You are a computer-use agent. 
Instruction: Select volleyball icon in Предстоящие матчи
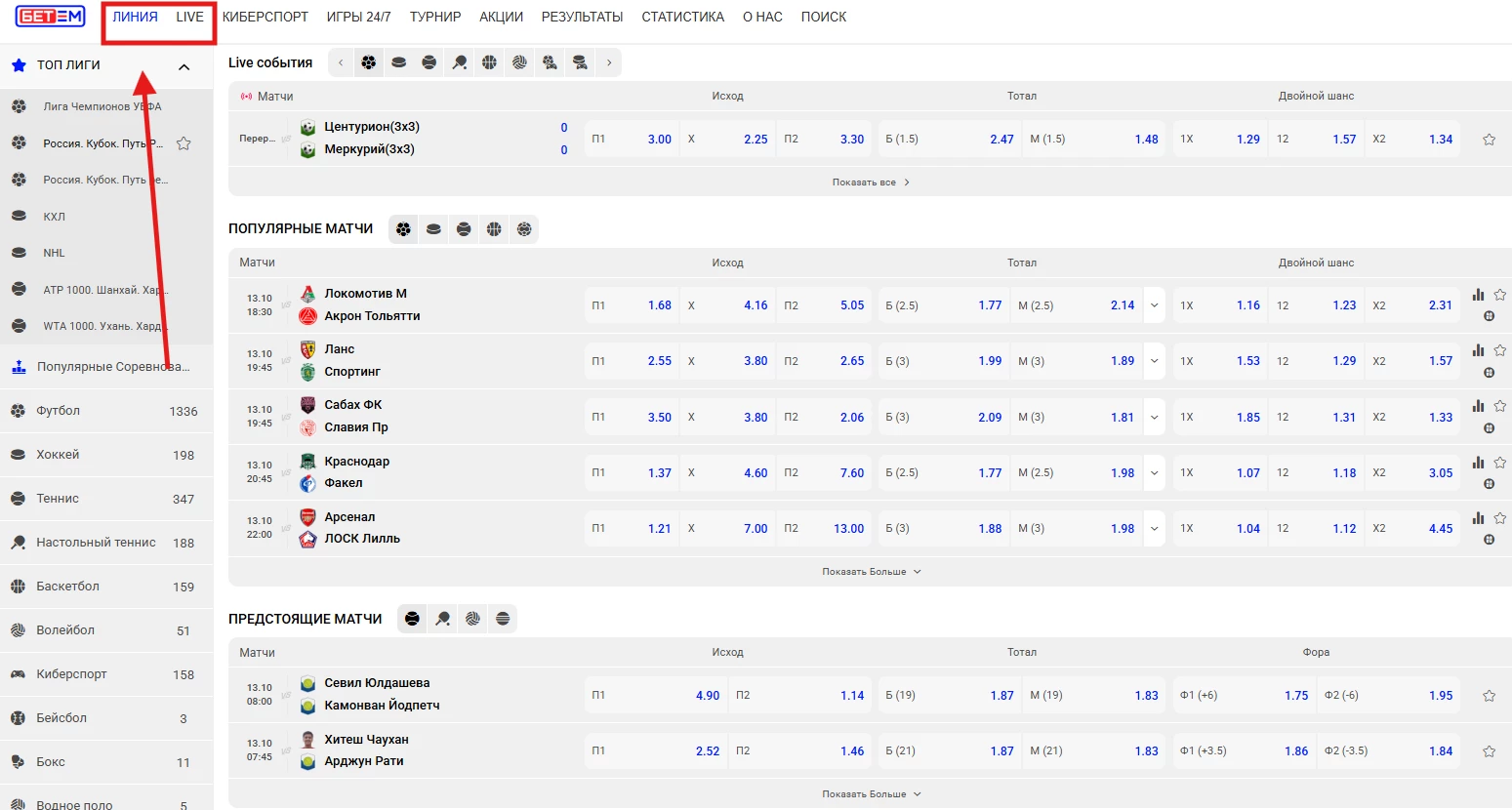(x=472, y=619)
